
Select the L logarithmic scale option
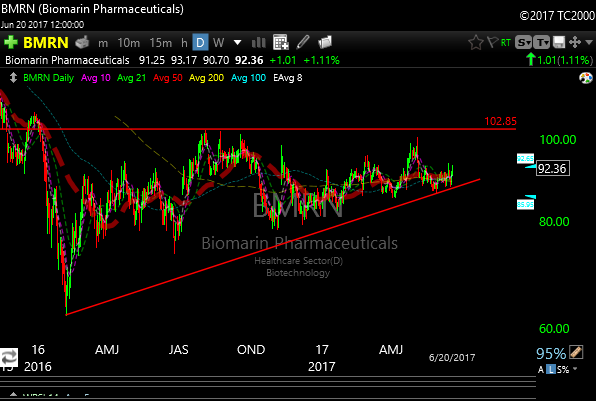click(551, 369)
